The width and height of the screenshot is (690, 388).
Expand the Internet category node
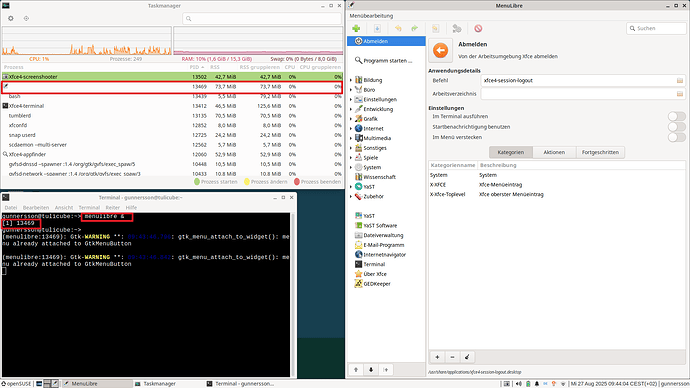(x=351, y=128)
